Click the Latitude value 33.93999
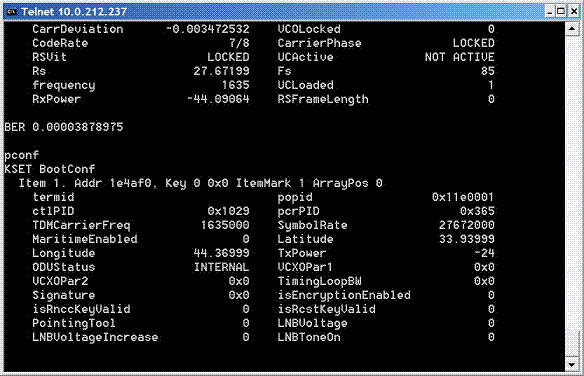The image size is (584, 376). (467, 239)
